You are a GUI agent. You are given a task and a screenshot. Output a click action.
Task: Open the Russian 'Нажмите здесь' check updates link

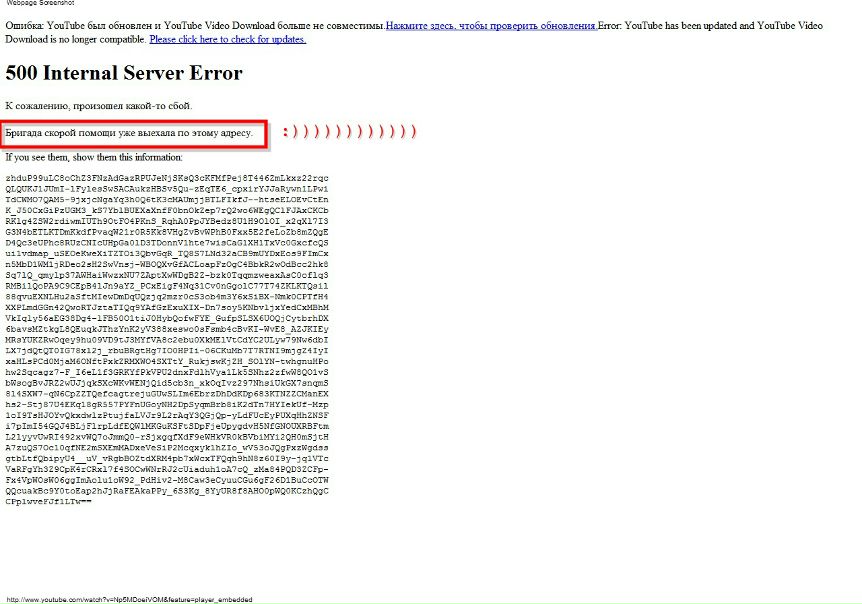491,25
